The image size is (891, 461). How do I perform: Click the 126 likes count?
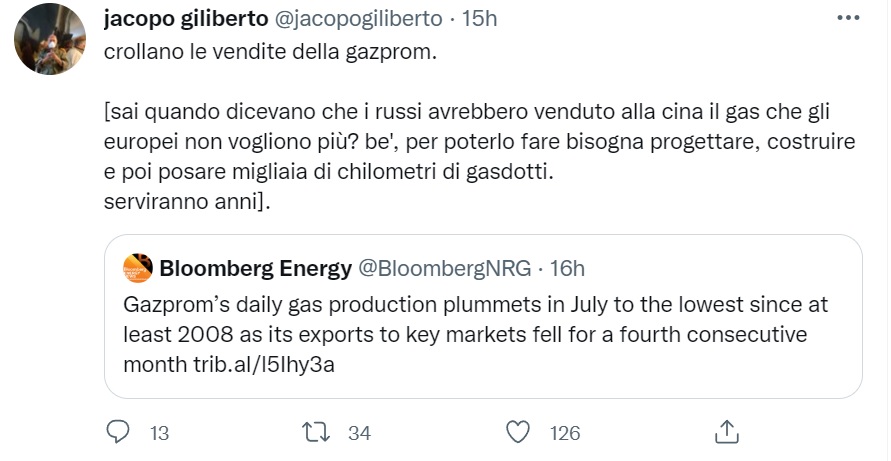tap(565, 433)
